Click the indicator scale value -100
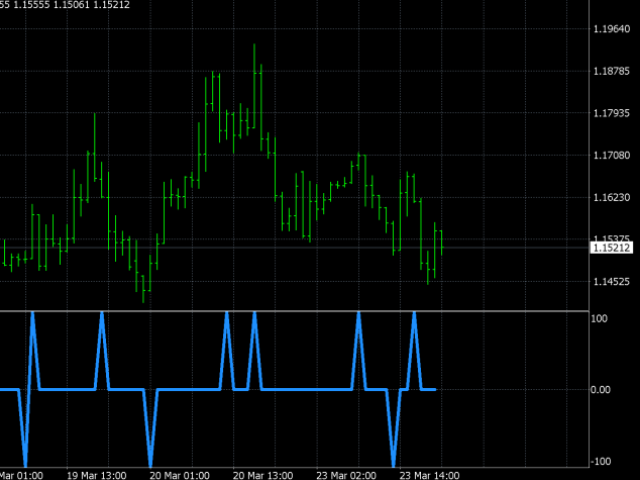Screen dimensions: 640x480 click(601, 461)
